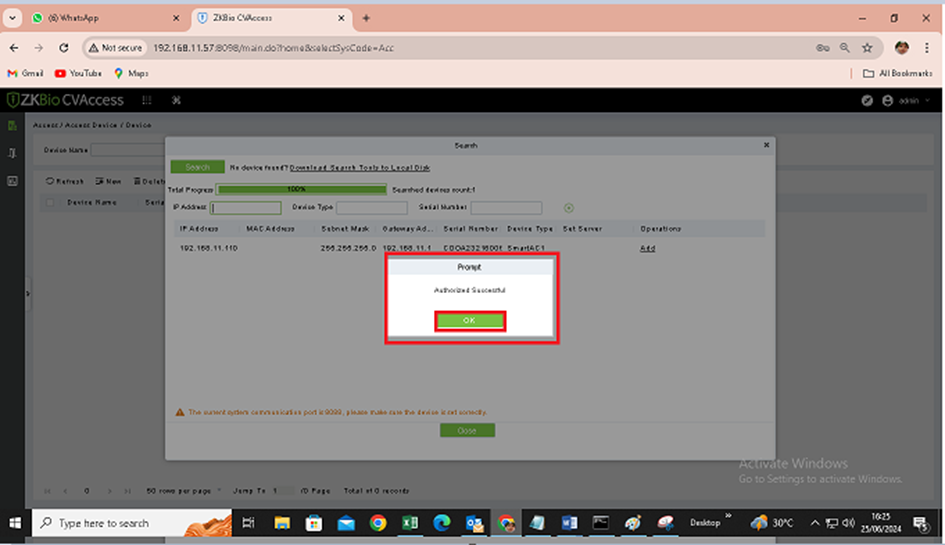Viewport: 945px width, 545px height.
Task: Click the green circular icon beside Serial Number
Action: pos(568,208)
